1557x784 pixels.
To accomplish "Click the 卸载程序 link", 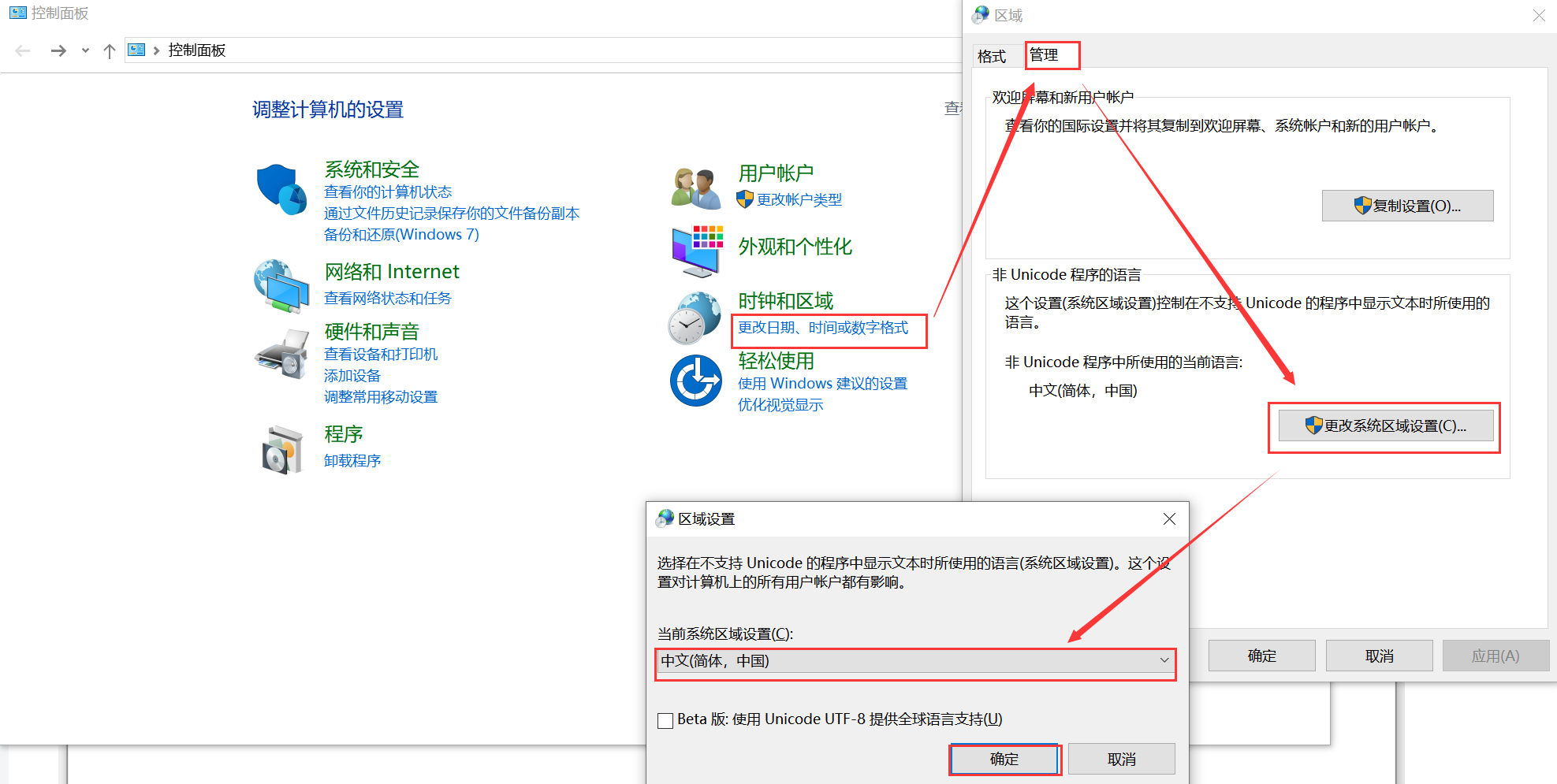I will coord(352,461).
